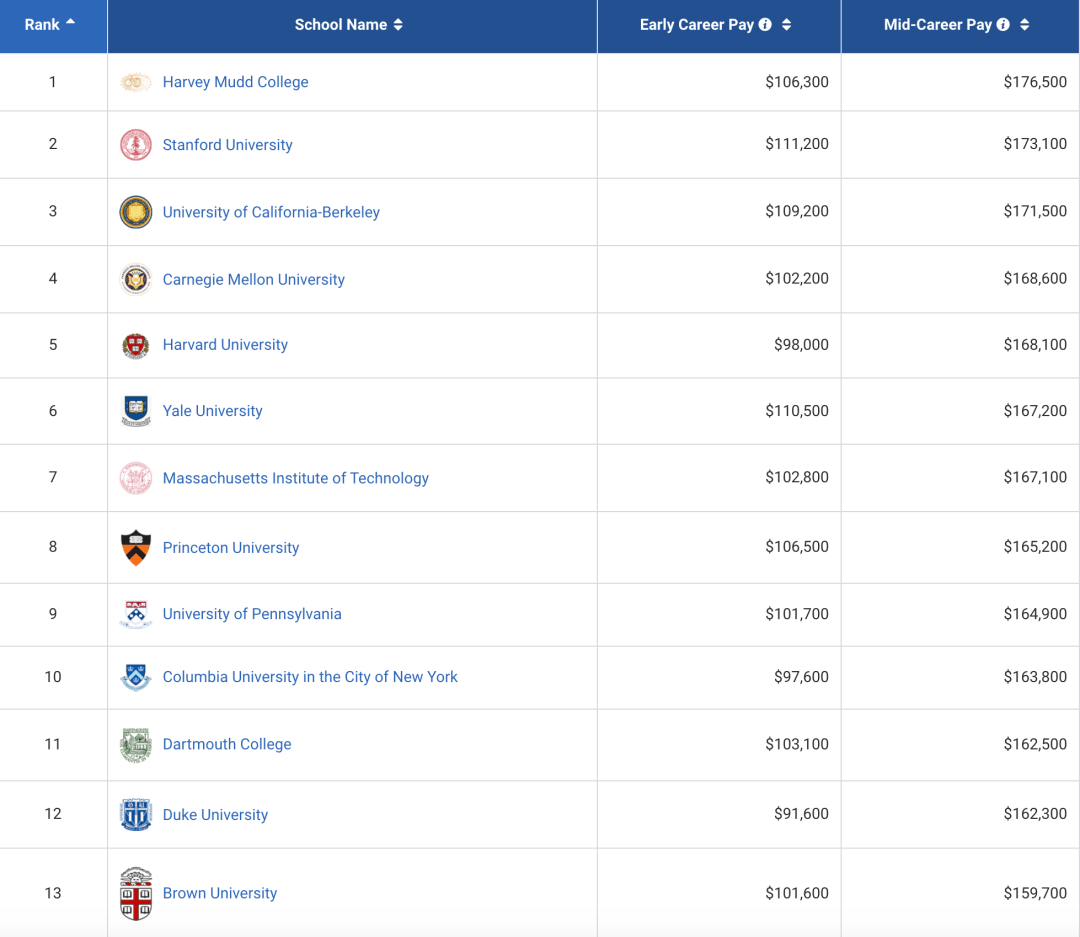The height and width of the screenshot is (937, 1080).
Task: Click the Early Career Pay header label
Action: point(696,25)
